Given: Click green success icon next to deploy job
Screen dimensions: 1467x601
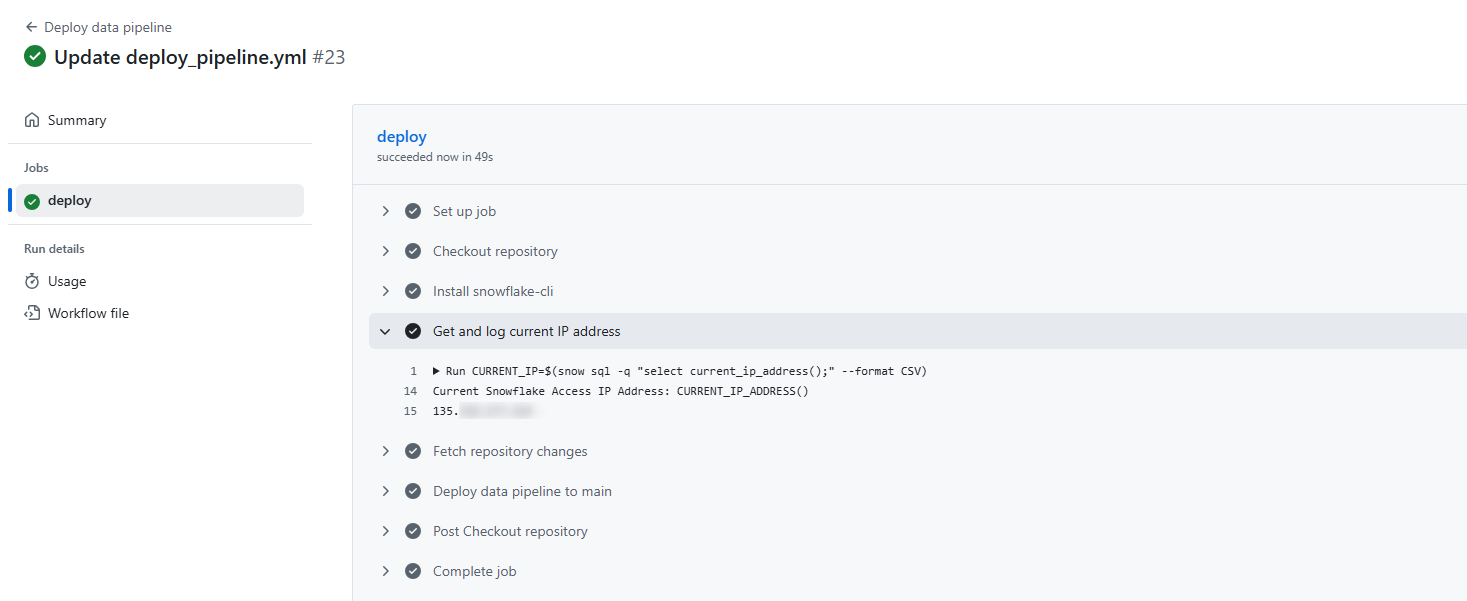Looking at the screenshot, I should (32, 201).
